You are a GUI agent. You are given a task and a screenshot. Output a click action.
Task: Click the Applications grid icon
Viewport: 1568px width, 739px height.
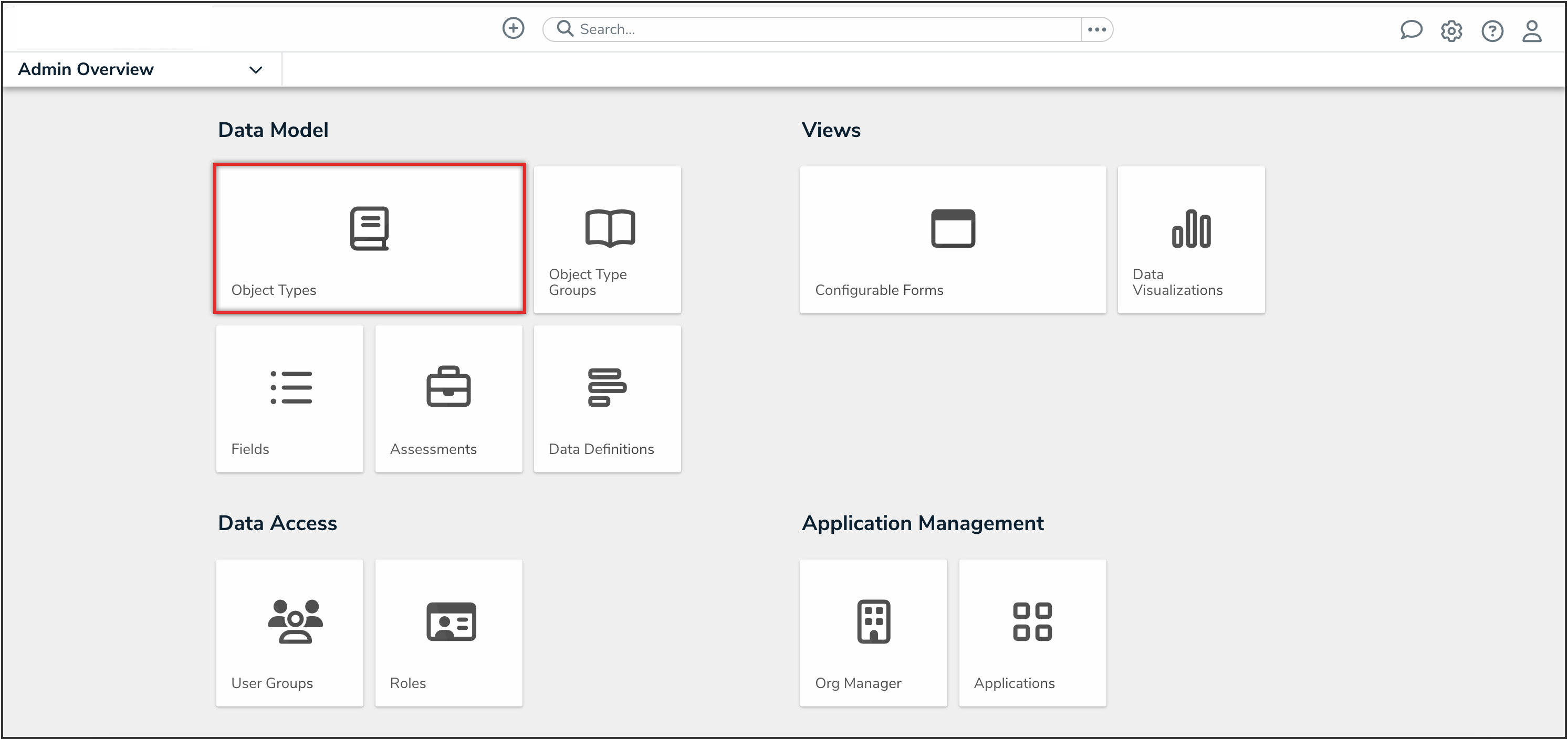(1032, 621)
